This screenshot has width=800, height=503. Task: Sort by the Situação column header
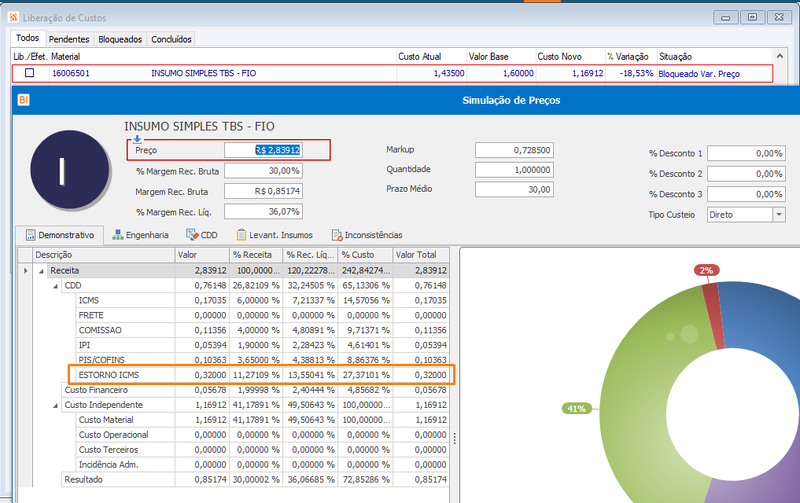(714, 57)
